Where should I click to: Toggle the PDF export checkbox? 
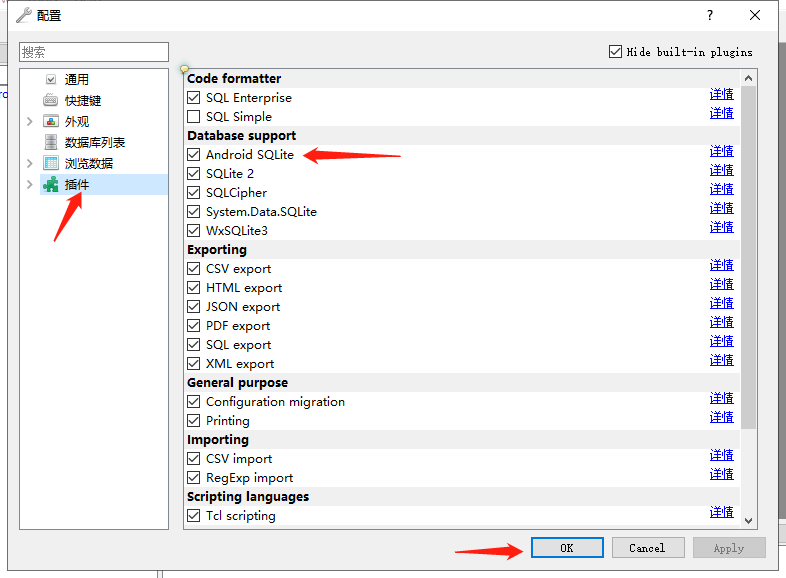193,326
